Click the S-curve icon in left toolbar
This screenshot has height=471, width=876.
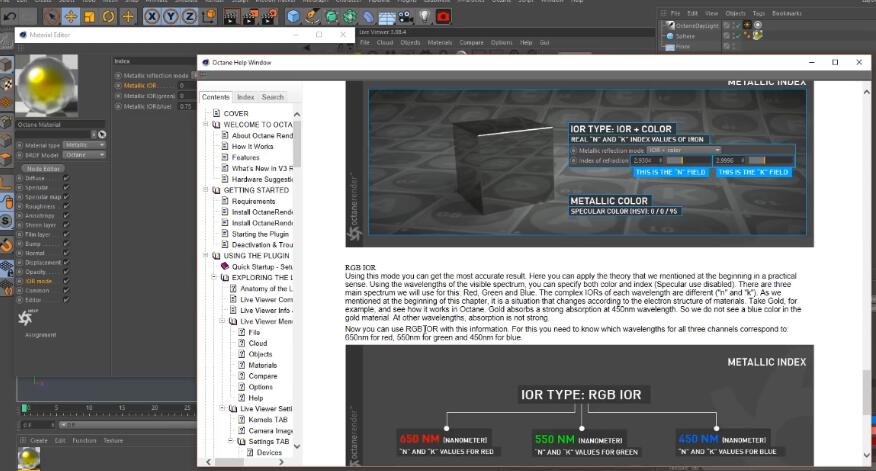[6, 221]
